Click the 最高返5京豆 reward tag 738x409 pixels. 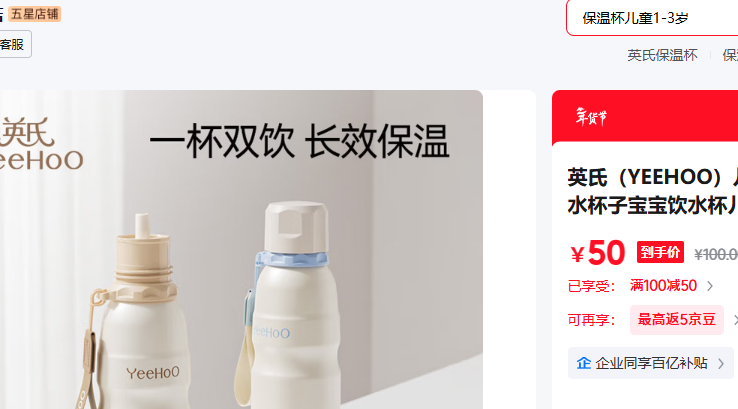[x=676, y=320]
